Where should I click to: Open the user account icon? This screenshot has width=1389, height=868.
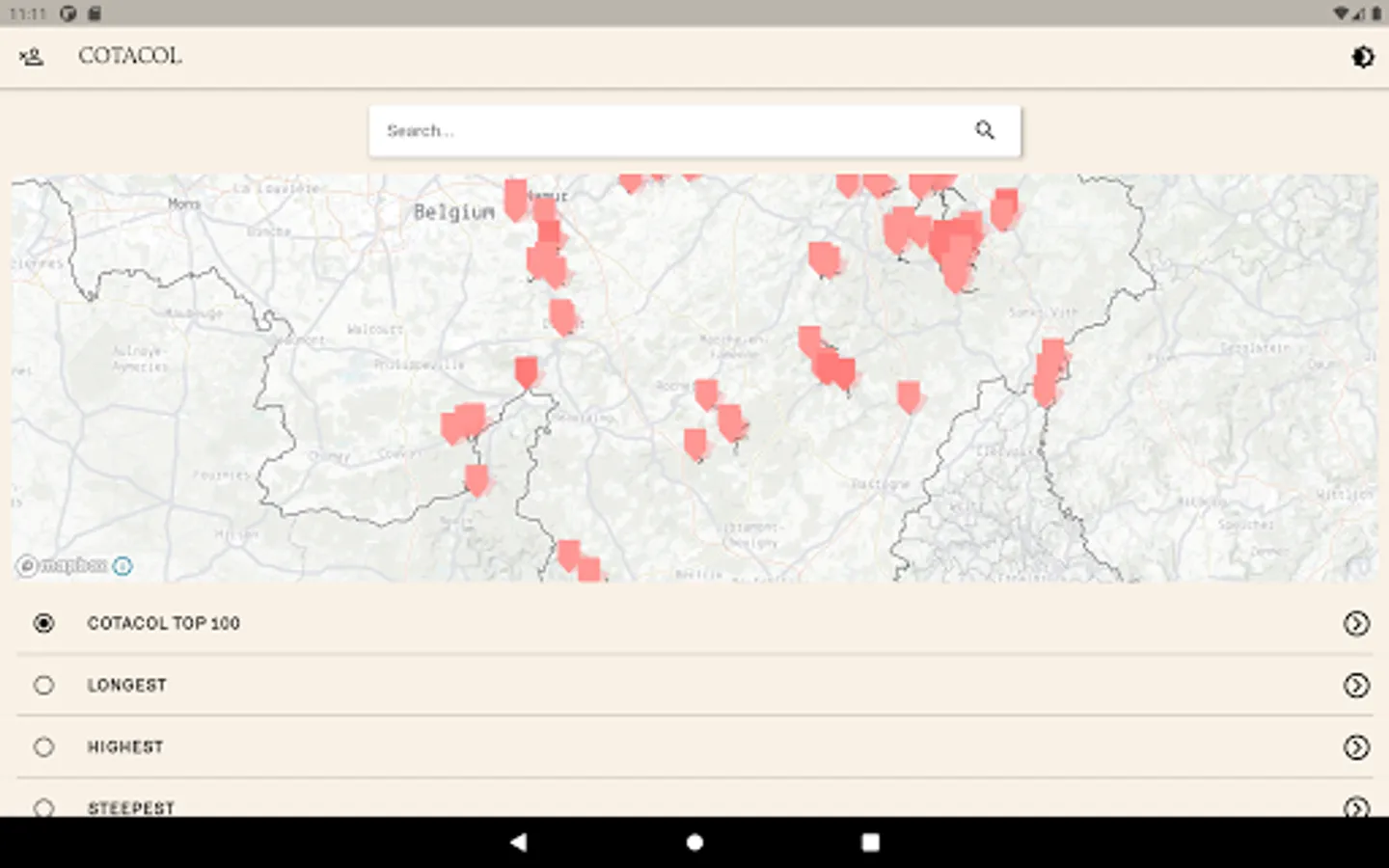point(32,57)
